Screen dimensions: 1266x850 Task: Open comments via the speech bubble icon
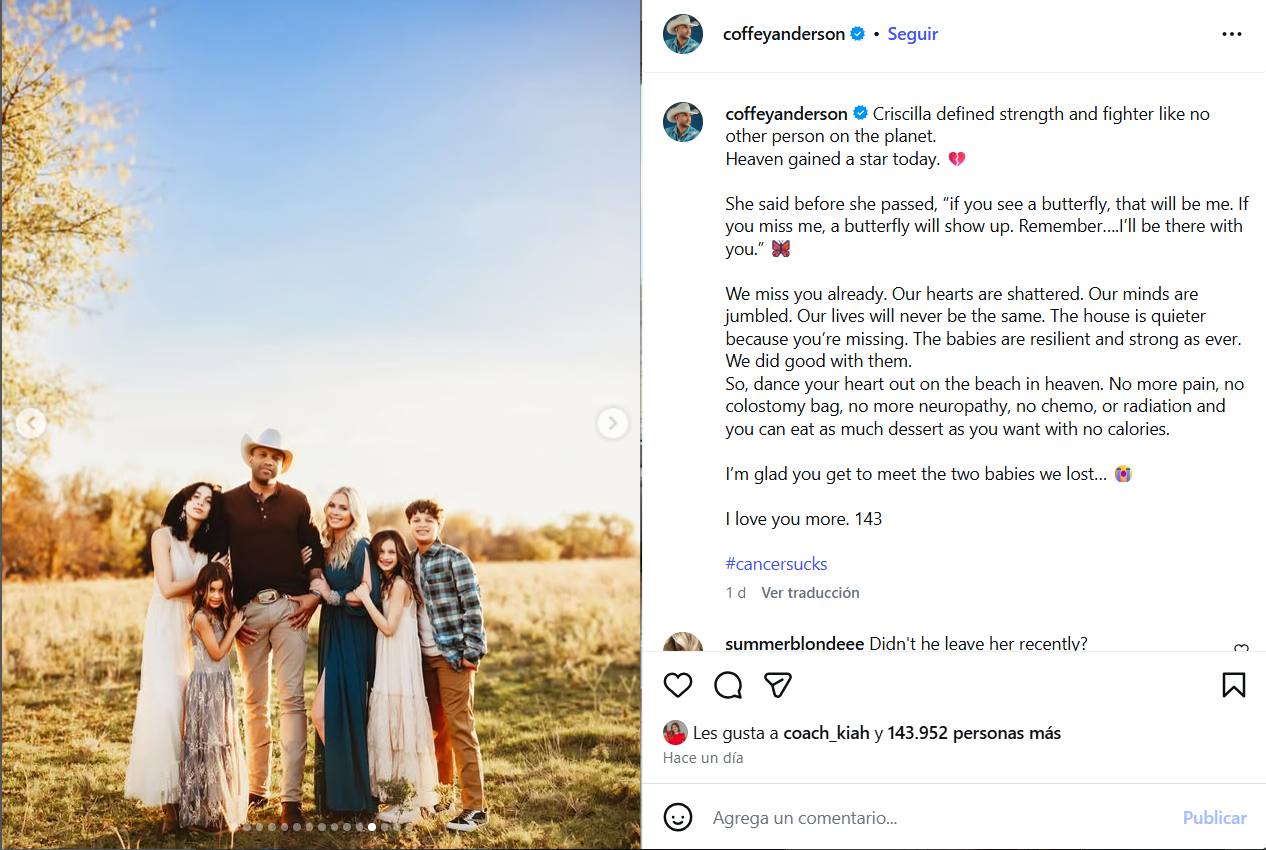pyautogui.click(x=728, y=685)
